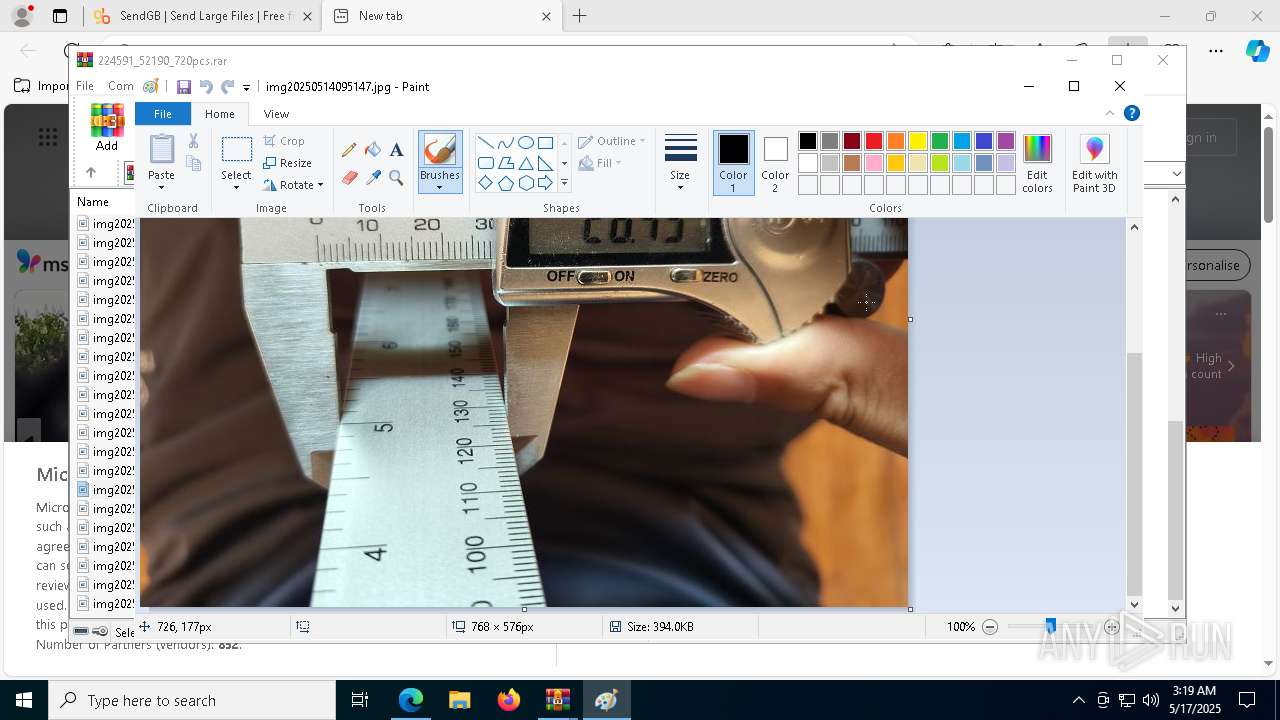Open the shape Outline dropdown

pos(612,141)
